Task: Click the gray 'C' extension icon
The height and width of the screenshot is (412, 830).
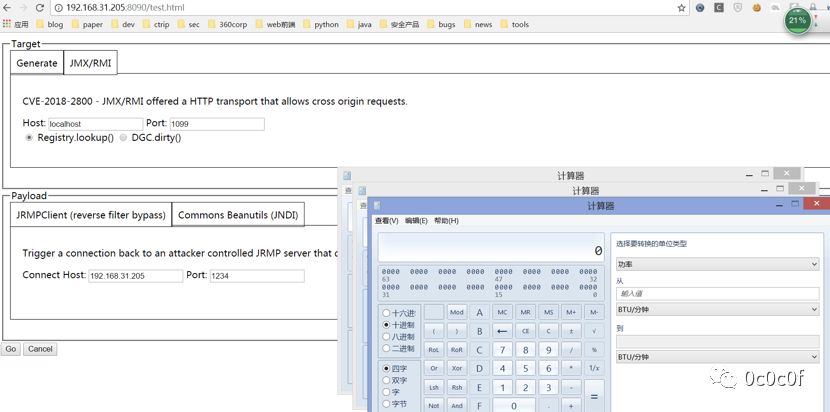Action: 718,8
